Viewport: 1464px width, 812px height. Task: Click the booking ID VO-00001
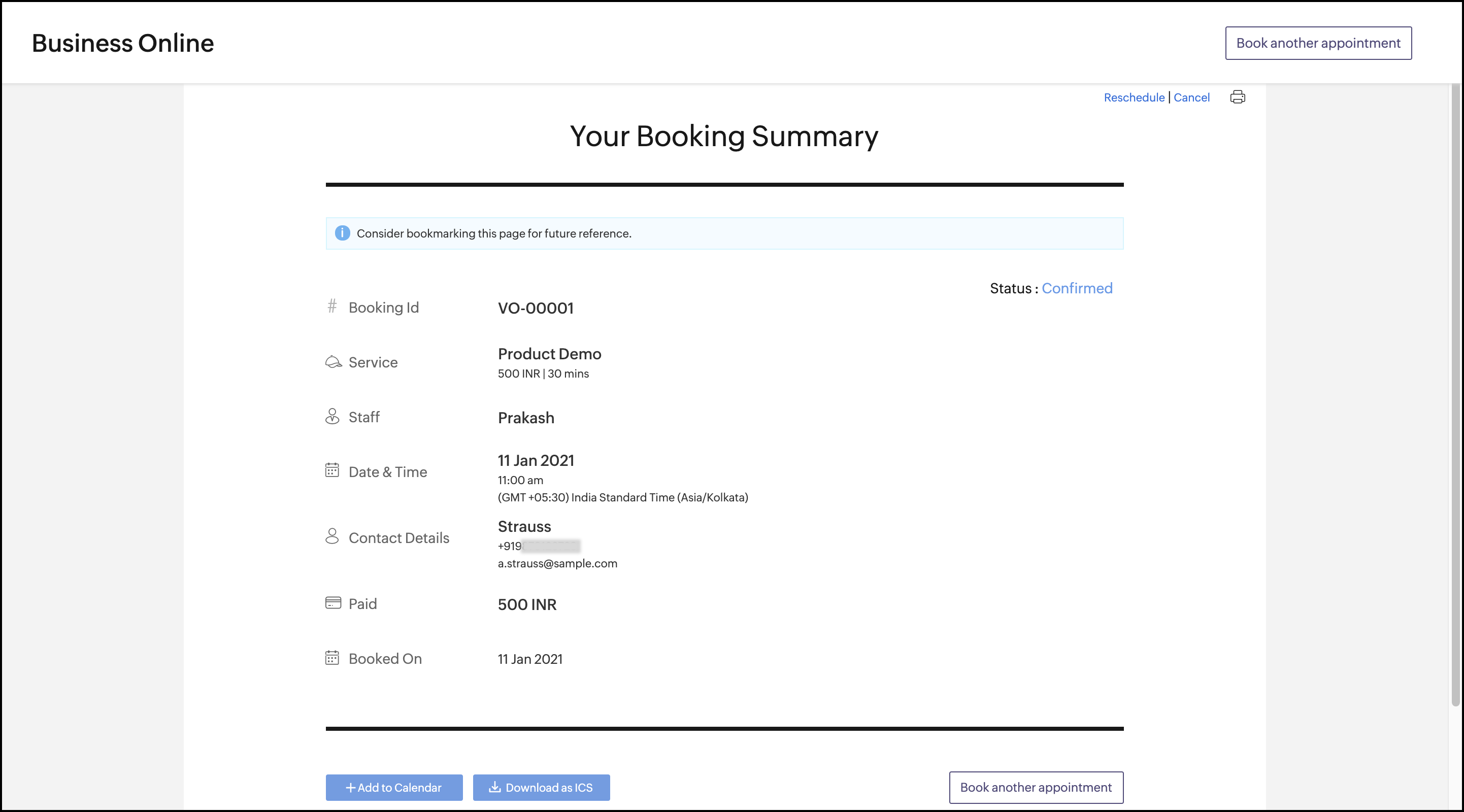click(536, 308)
